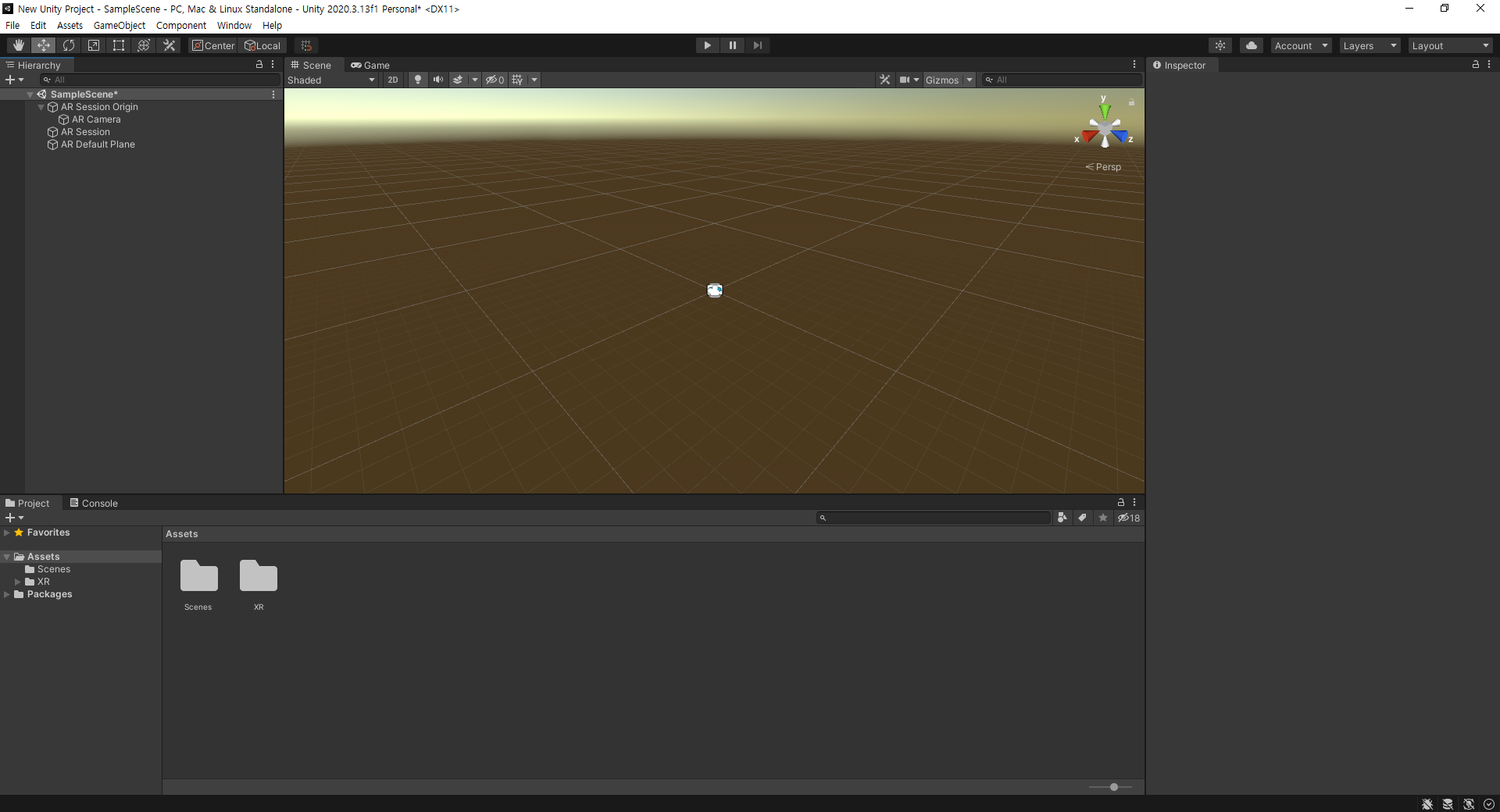The width and height of the screenshot is (1500, 812).
Task: Toggle scene effects like skybox
Action: tap(458, 80)
